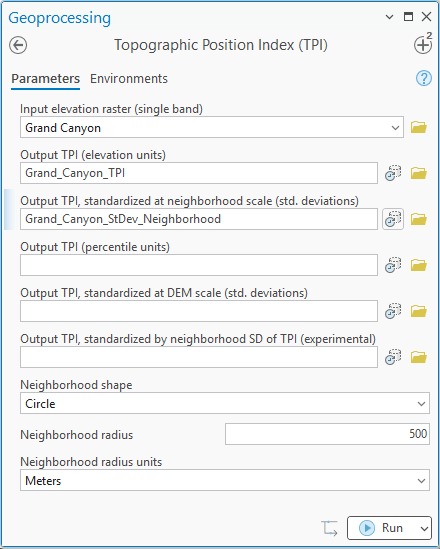
Task: Toggle memory workspace icon for Output TPI (elevation units)
Action: pyautogui.click(x=393, y=173)
